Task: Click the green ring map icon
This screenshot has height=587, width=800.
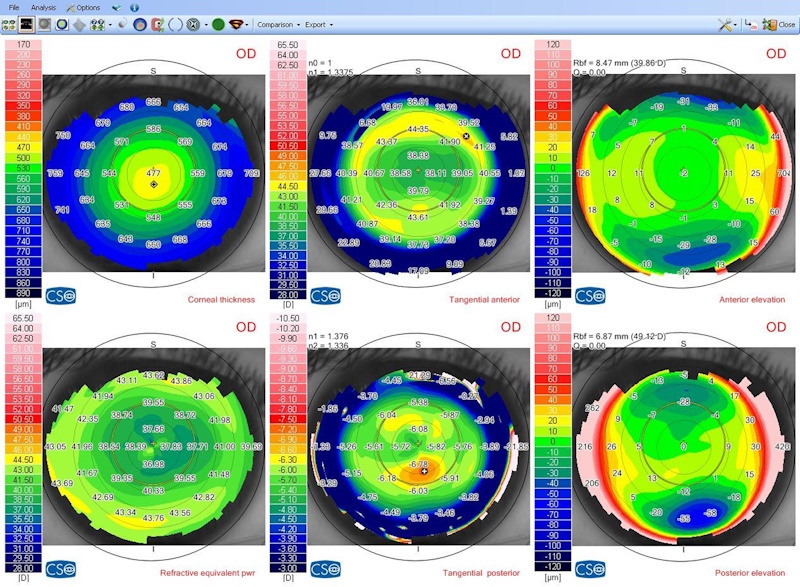Action: [62, 24]
